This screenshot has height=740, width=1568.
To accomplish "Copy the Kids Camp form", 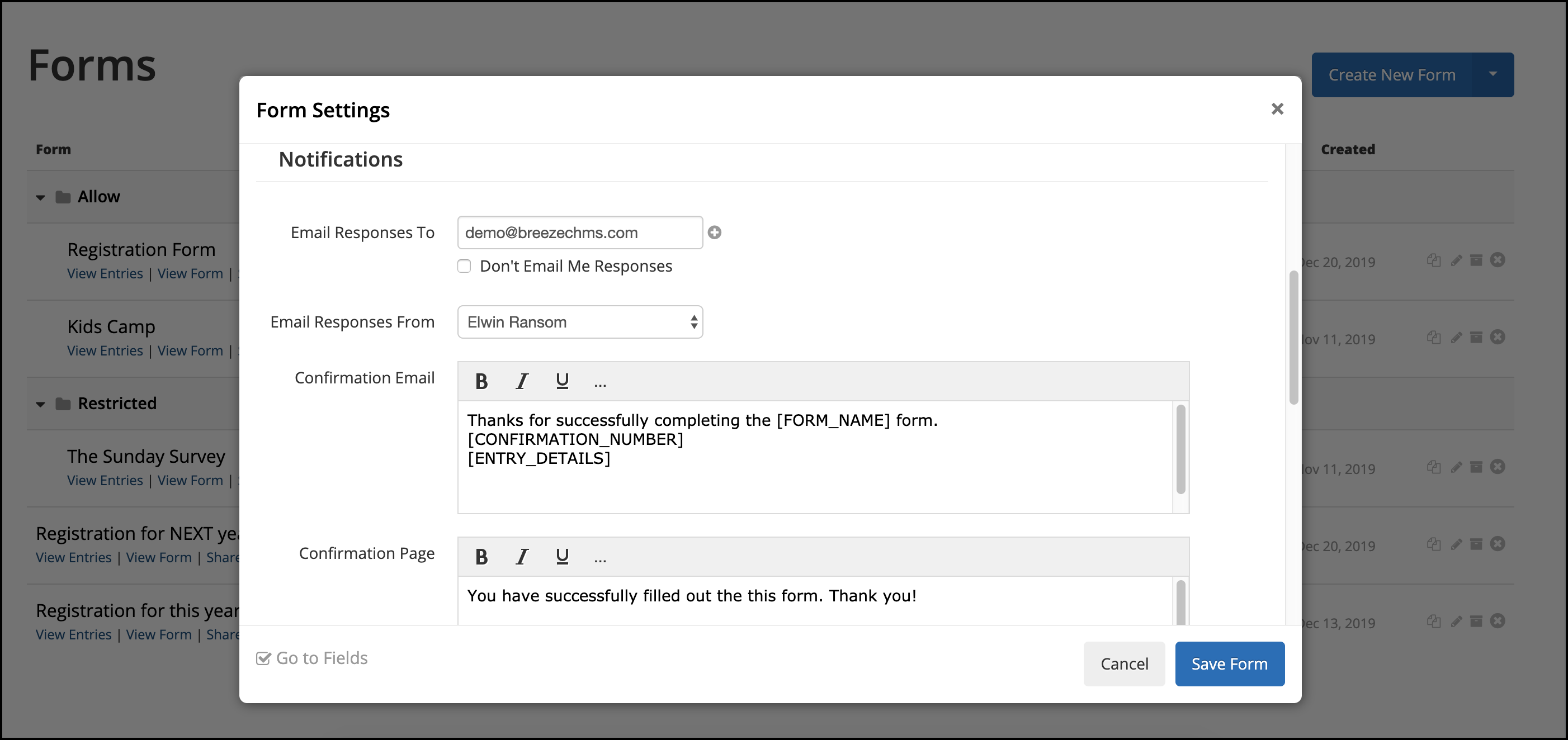I will coord(1433,337).
